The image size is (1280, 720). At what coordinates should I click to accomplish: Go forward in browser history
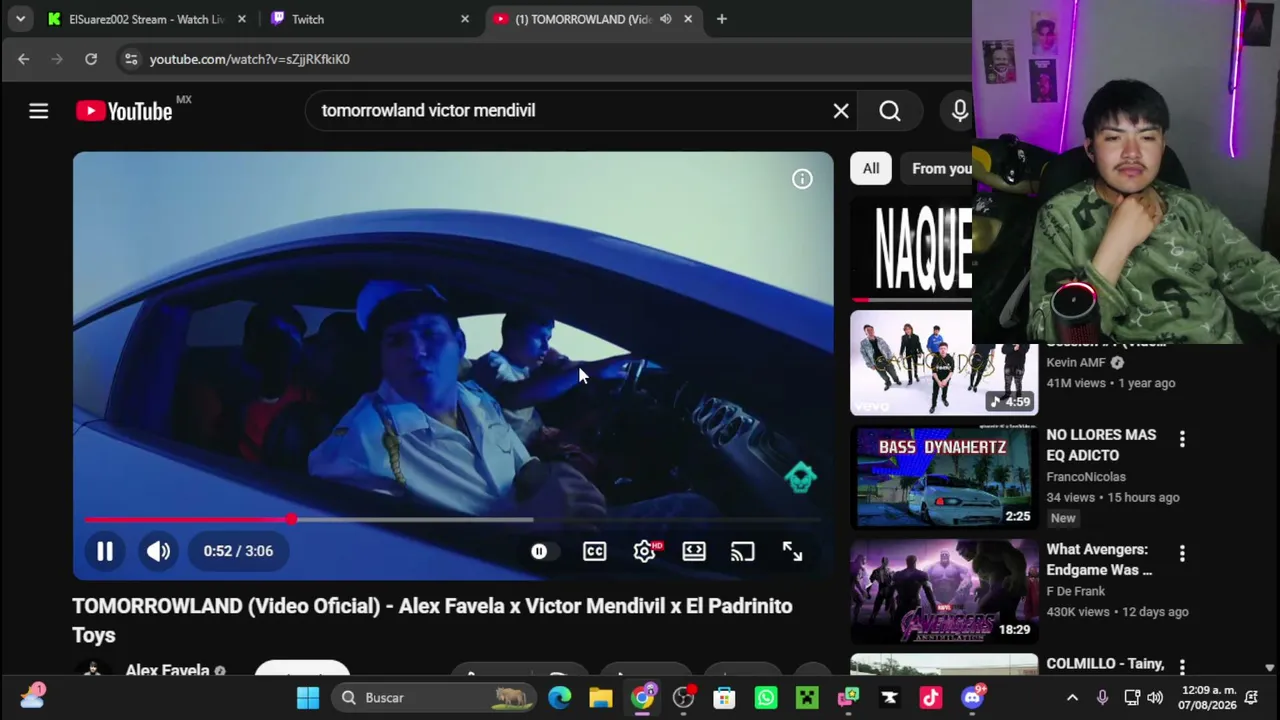point(57,59)
